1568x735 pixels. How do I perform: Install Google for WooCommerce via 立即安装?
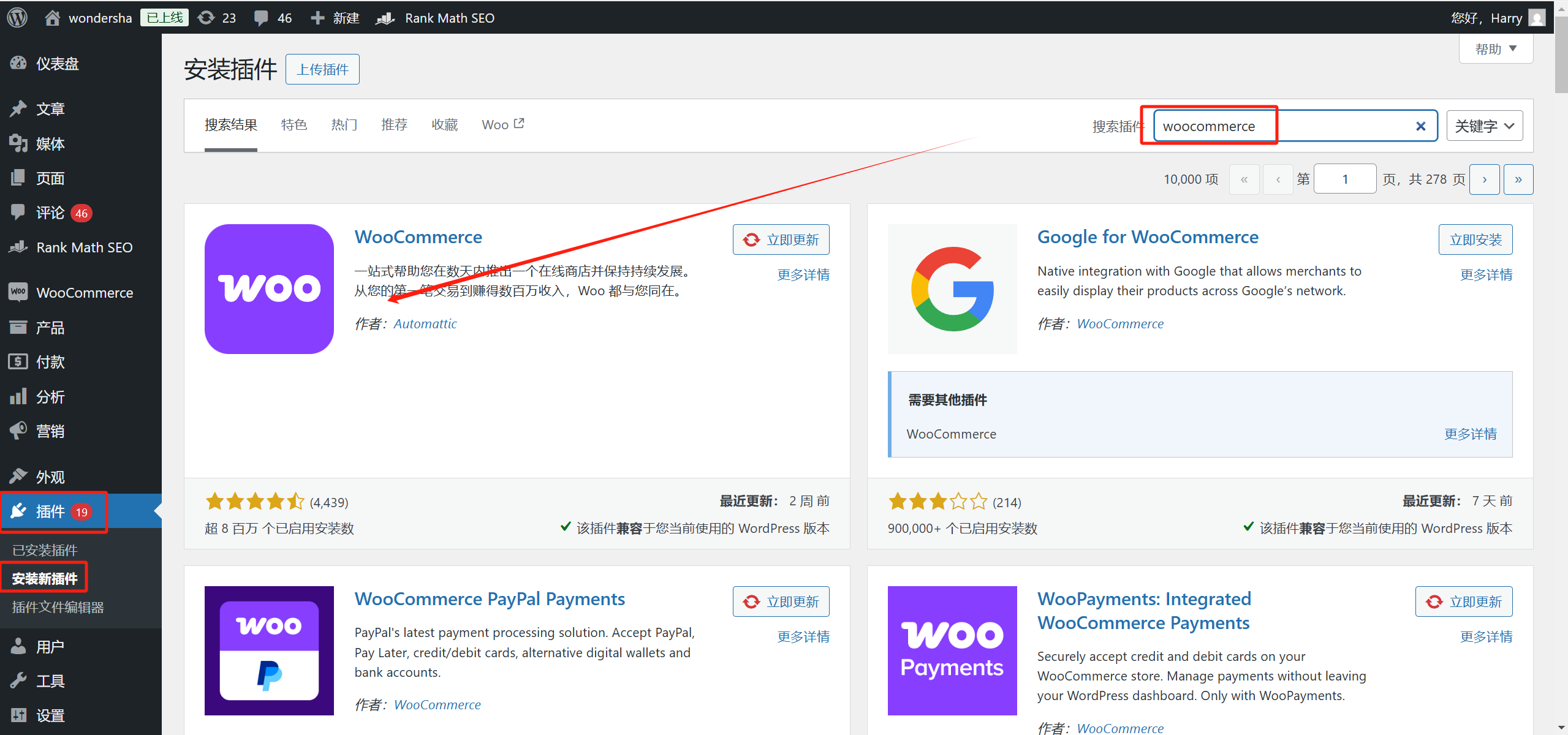[1475, 239]
